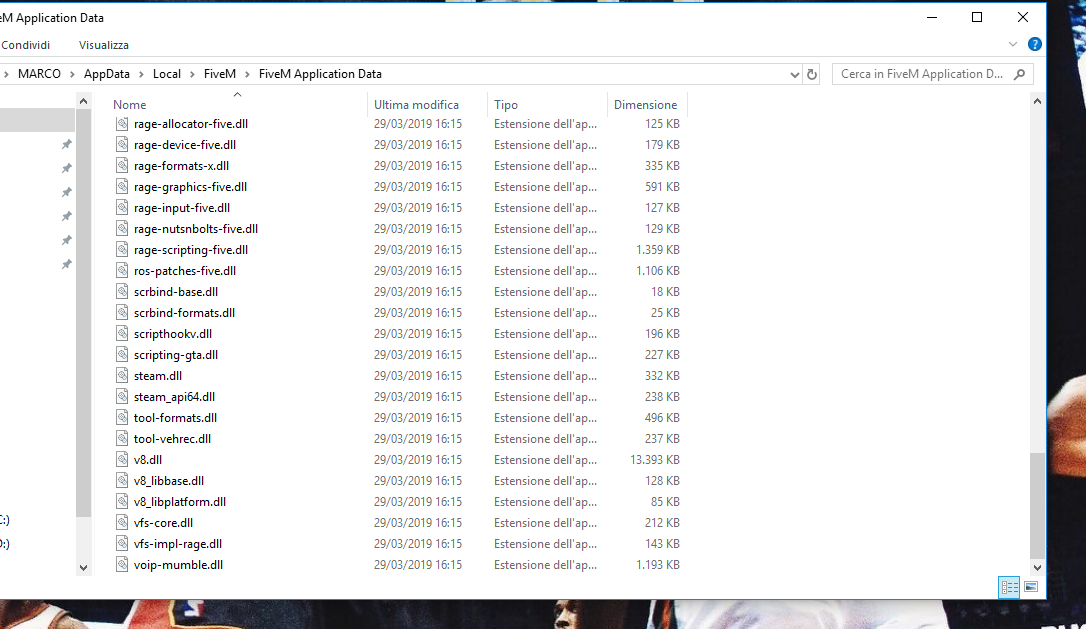The height and width of the screenshot is (629, 1086).
Task: Click the Dimensione column header
Action: coord(646,104)
